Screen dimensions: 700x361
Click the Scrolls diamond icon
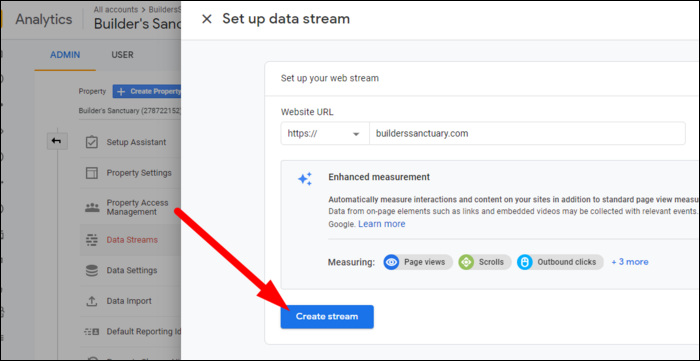point(466,262)
